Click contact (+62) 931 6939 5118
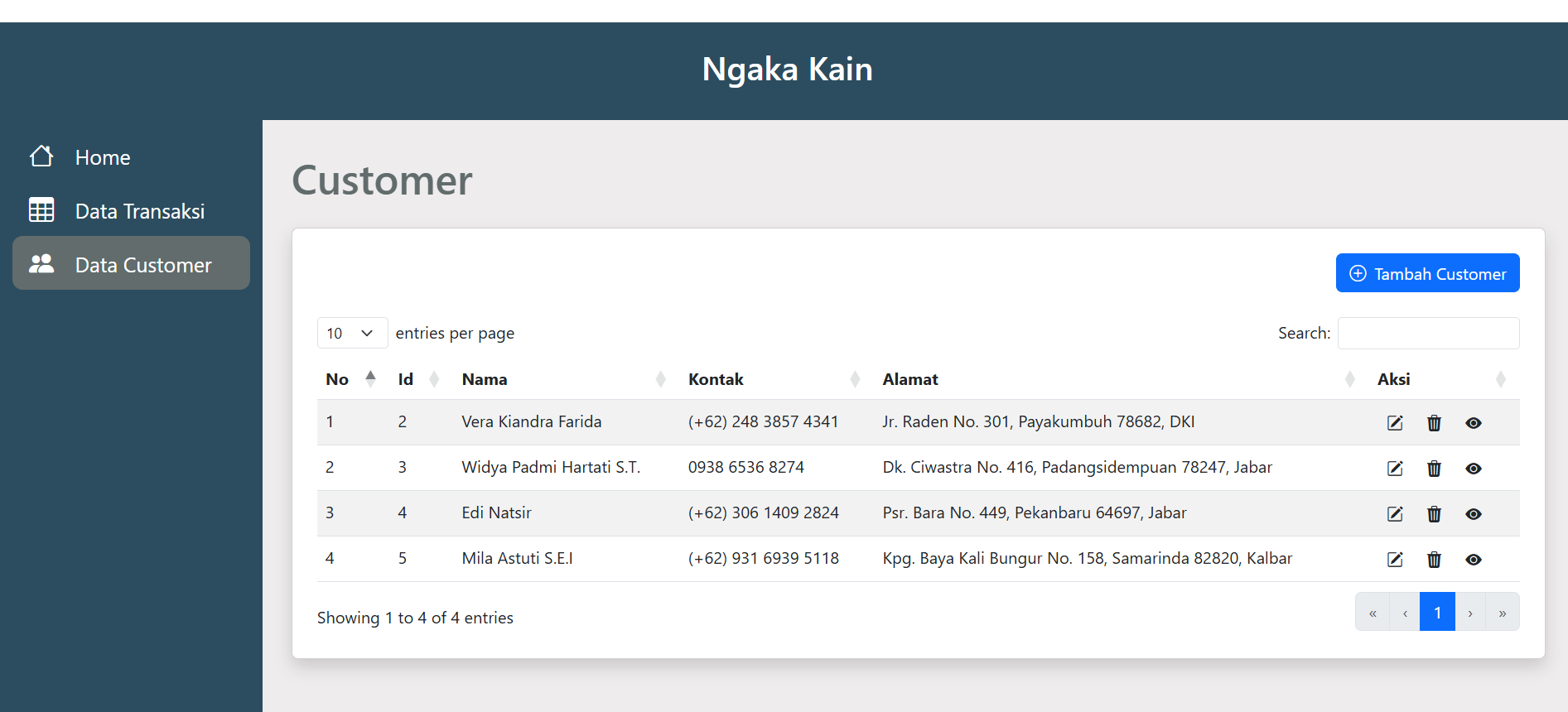The image size is (1568, 712). [x=763, y=559]
